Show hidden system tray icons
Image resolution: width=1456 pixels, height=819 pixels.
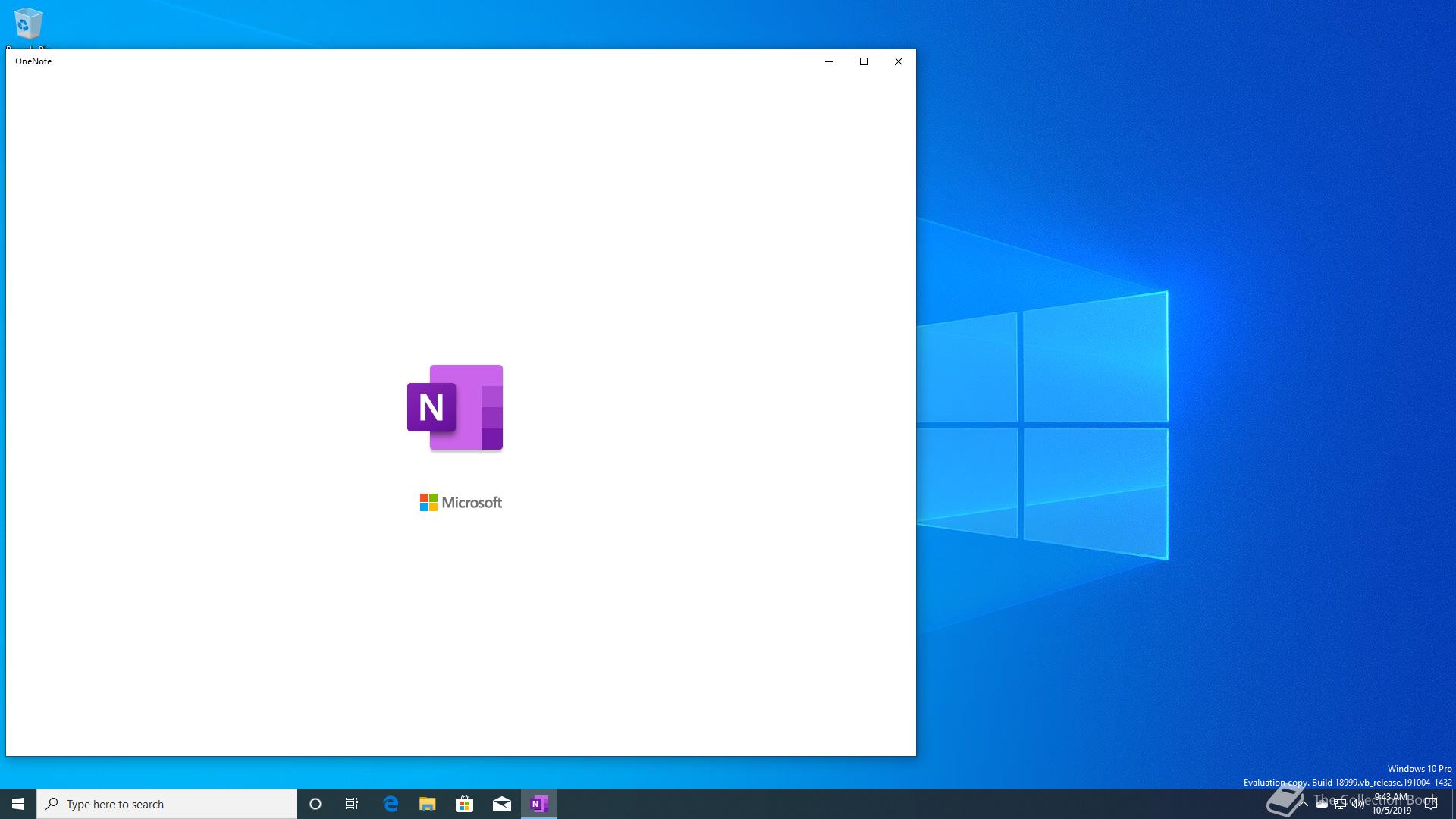(1304, 804)
